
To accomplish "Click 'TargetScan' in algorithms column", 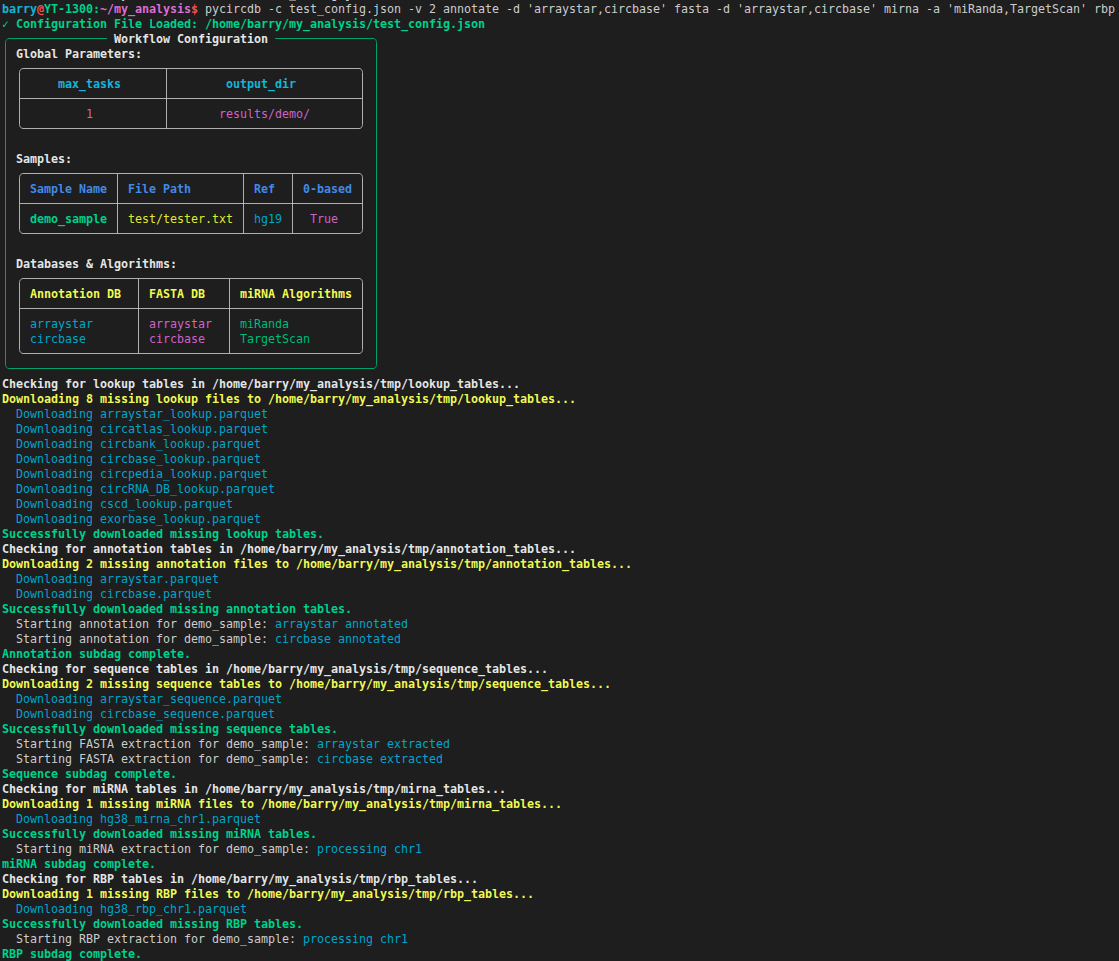I will point(274,339).
